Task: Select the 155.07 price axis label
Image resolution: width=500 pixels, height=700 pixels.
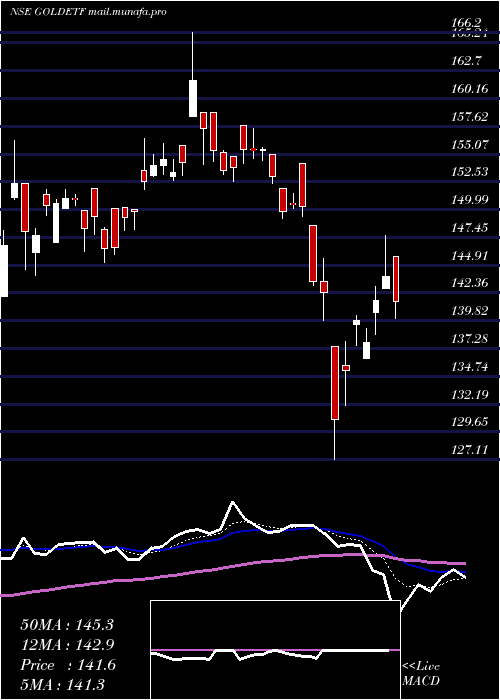Action: tap(469, 145)
